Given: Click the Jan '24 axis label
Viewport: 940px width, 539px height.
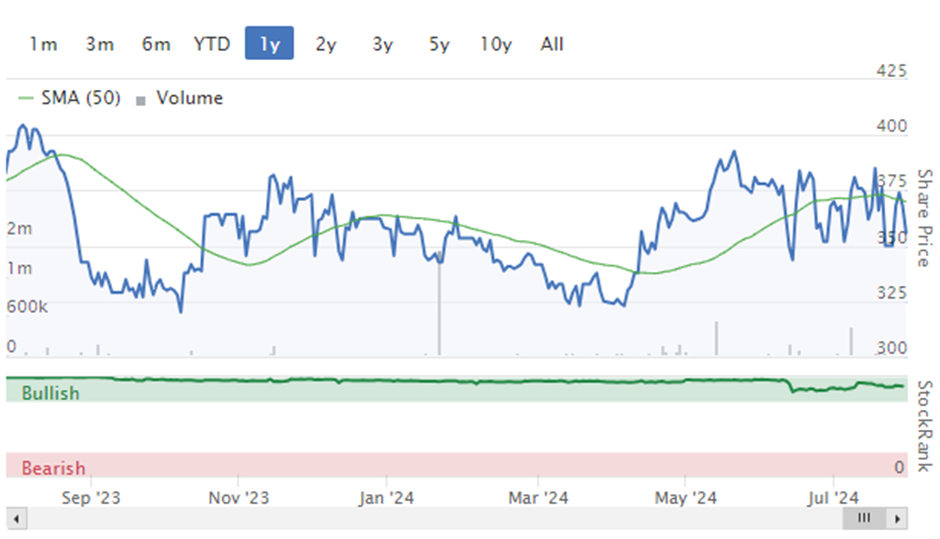Looking at the screenshot, I should [x=386, y=498].
